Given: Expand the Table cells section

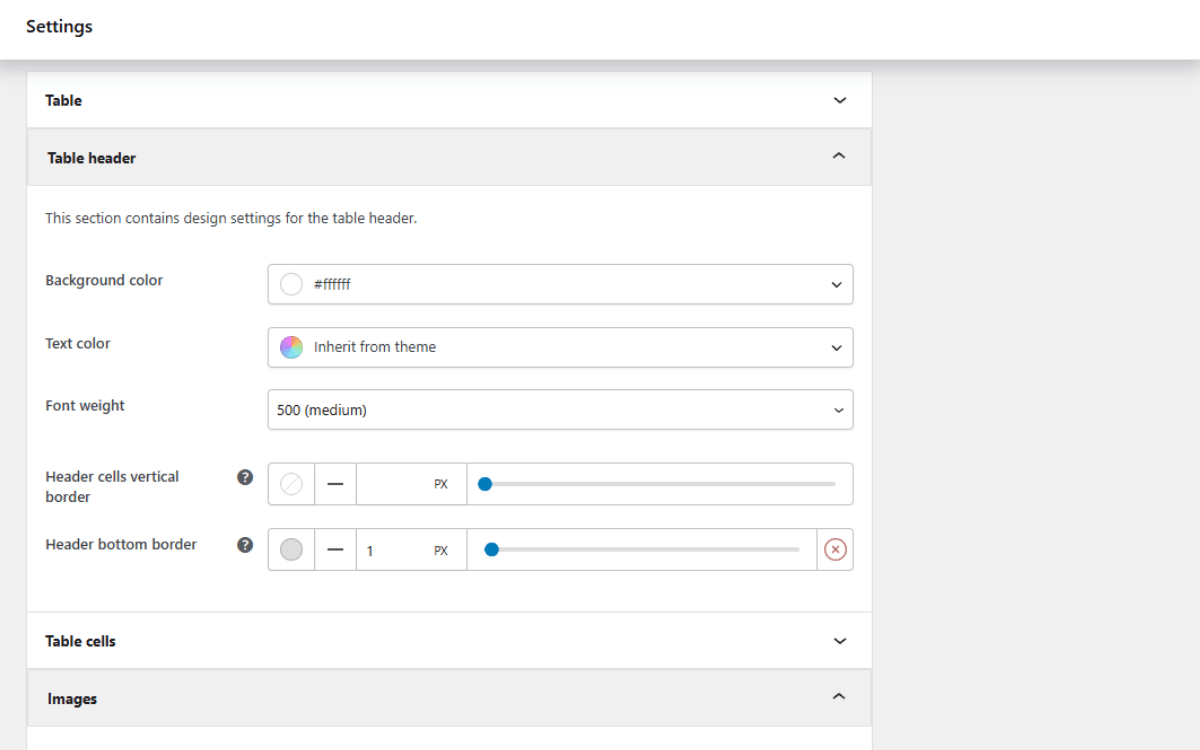Looking at the screenshot, I should click(449, 641).
